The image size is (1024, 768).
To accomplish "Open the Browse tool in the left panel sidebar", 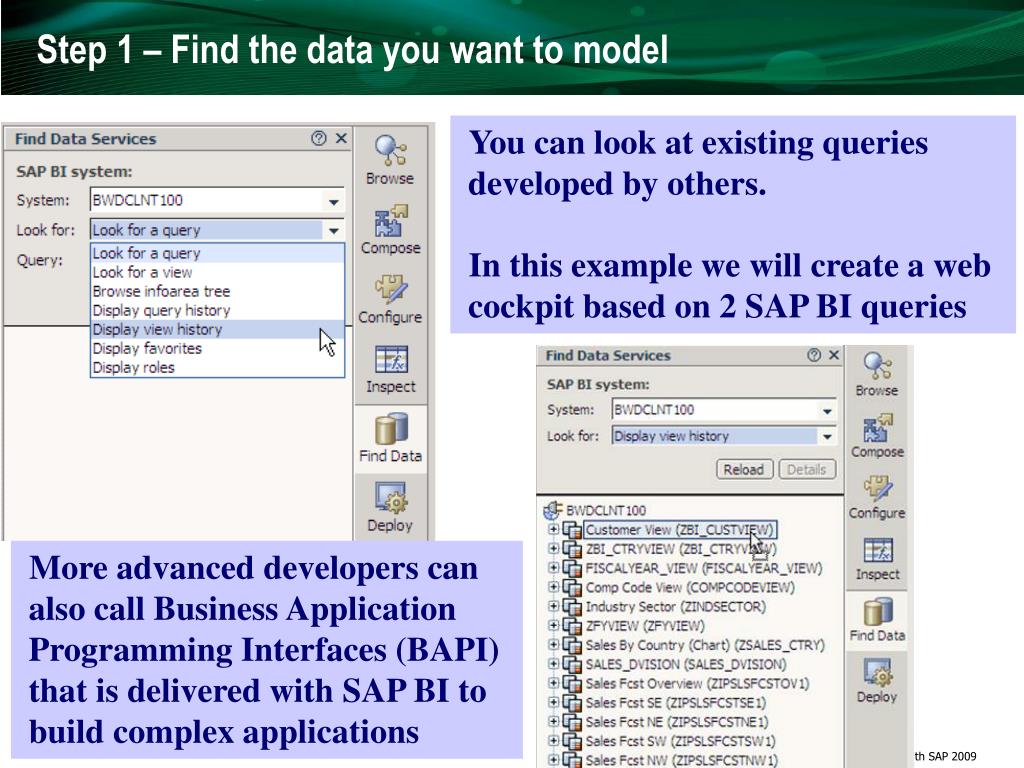I will point(390,160).
